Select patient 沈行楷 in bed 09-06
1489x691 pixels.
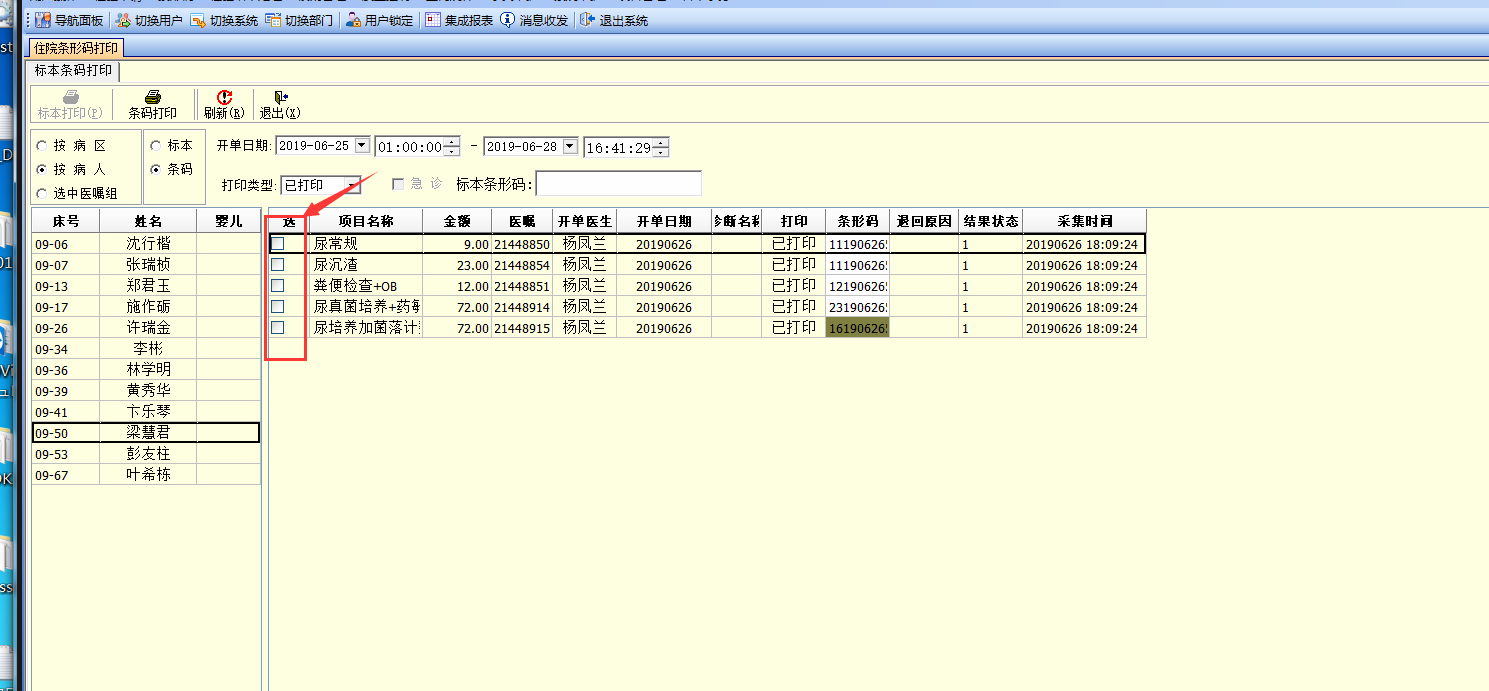(x=146, y=243)
